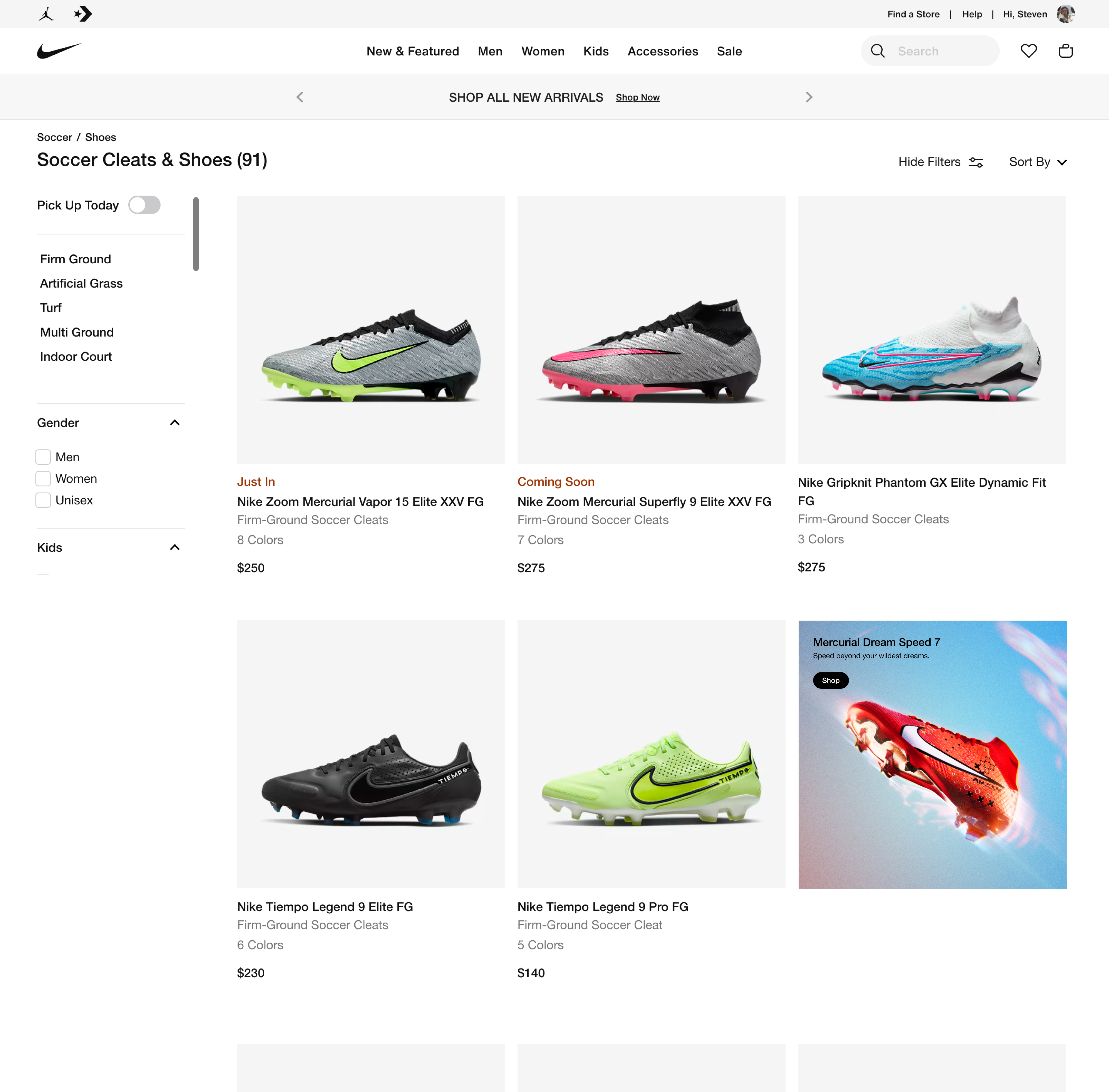Check the Men gender checkbox
The height and width of the screenshot is (1092, 1109).
43,457
